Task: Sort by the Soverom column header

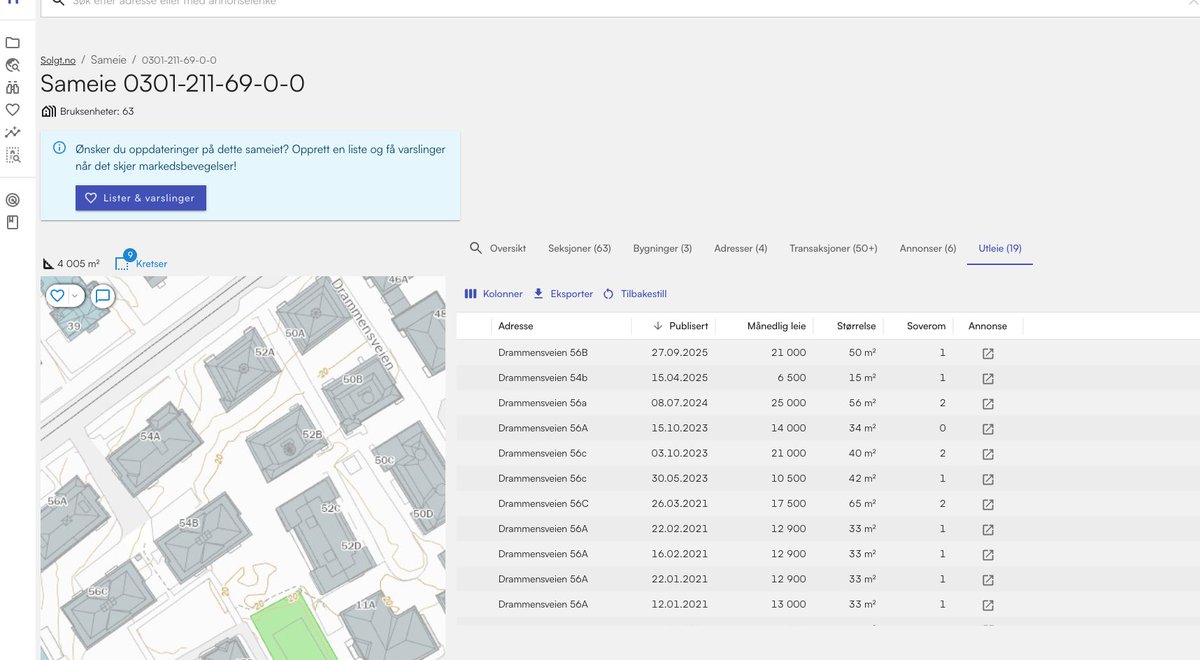Action: click(926, 326)
